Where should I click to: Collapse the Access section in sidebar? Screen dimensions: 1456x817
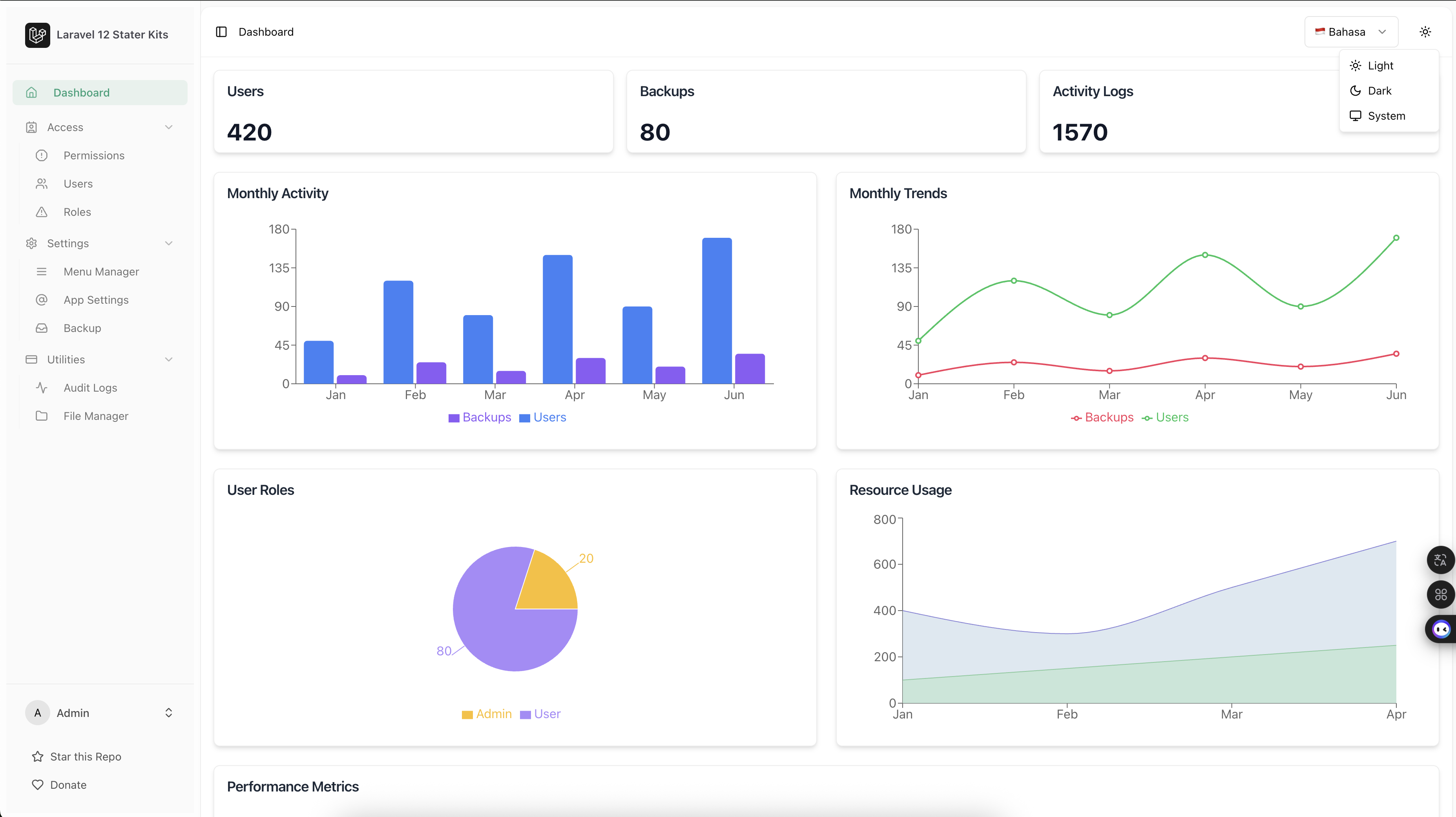pos(169,127)
